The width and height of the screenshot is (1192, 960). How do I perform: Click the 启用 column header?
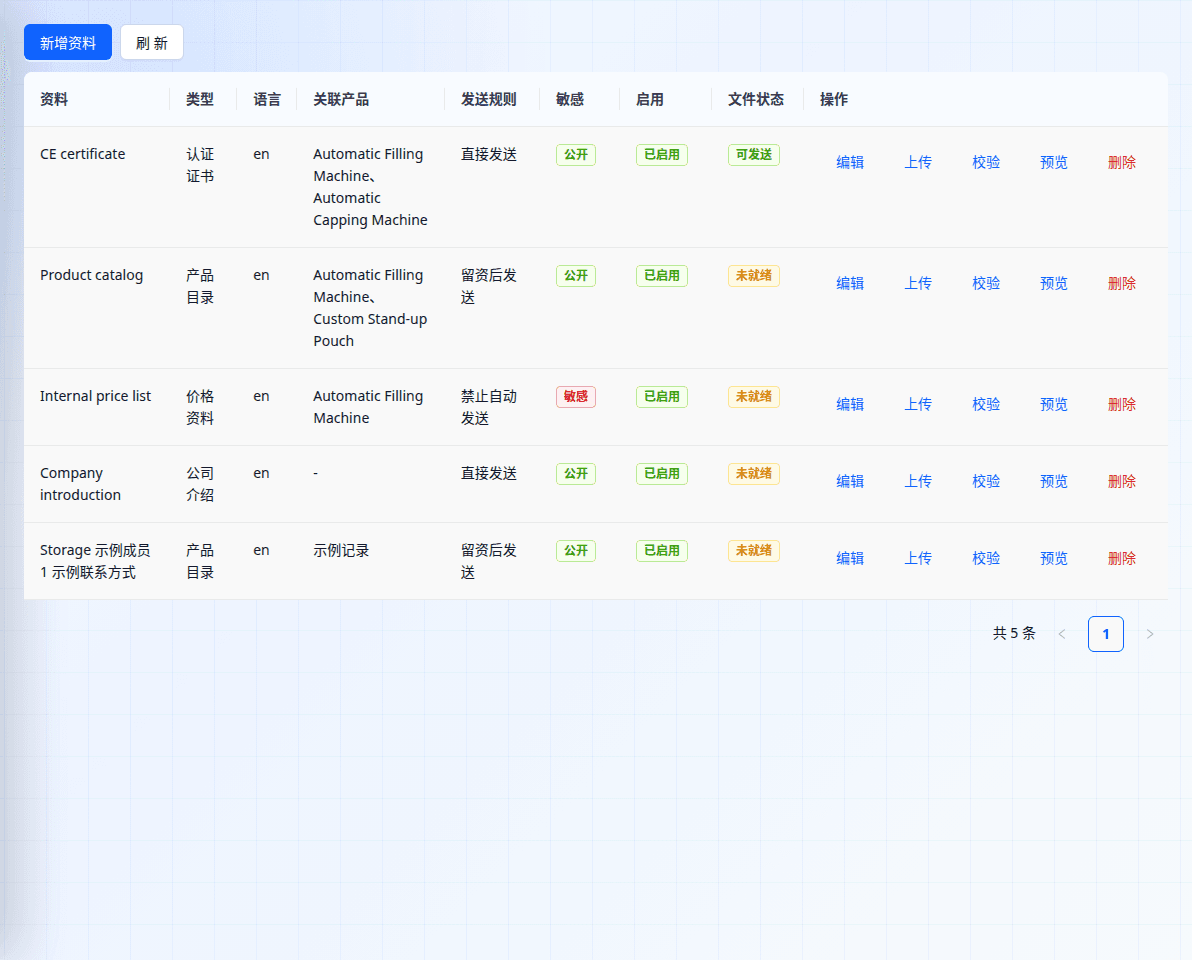650,100
